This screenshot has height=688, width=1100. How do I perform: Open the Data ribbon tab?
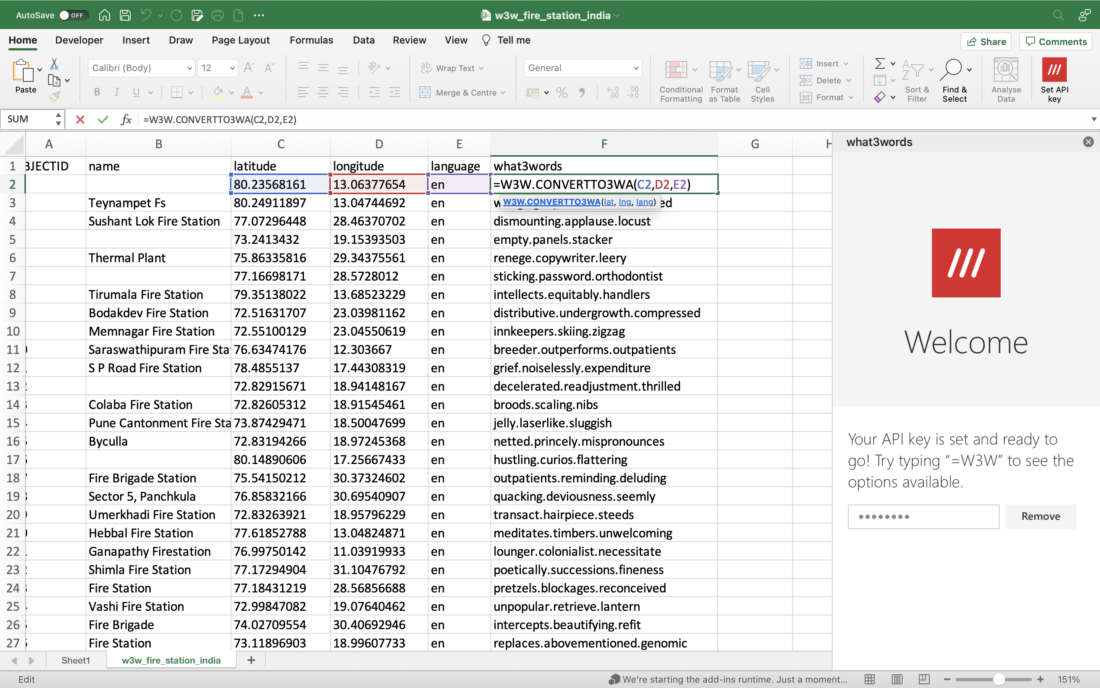[x=363, y=41]
